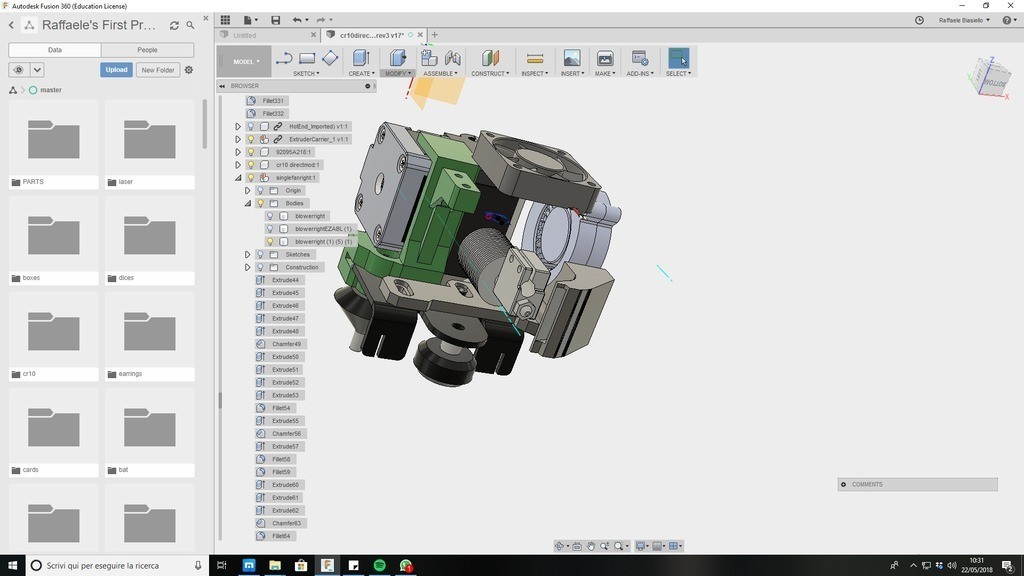Click the Windows search box

[118, 566]
